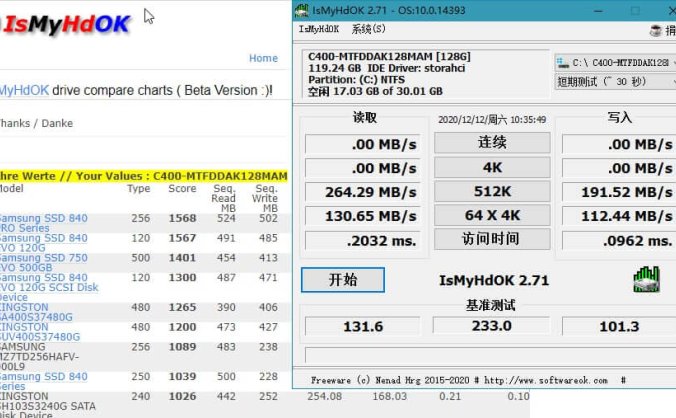Click the 4K test button
Screen dimensions: 676x418
point(492,167)
